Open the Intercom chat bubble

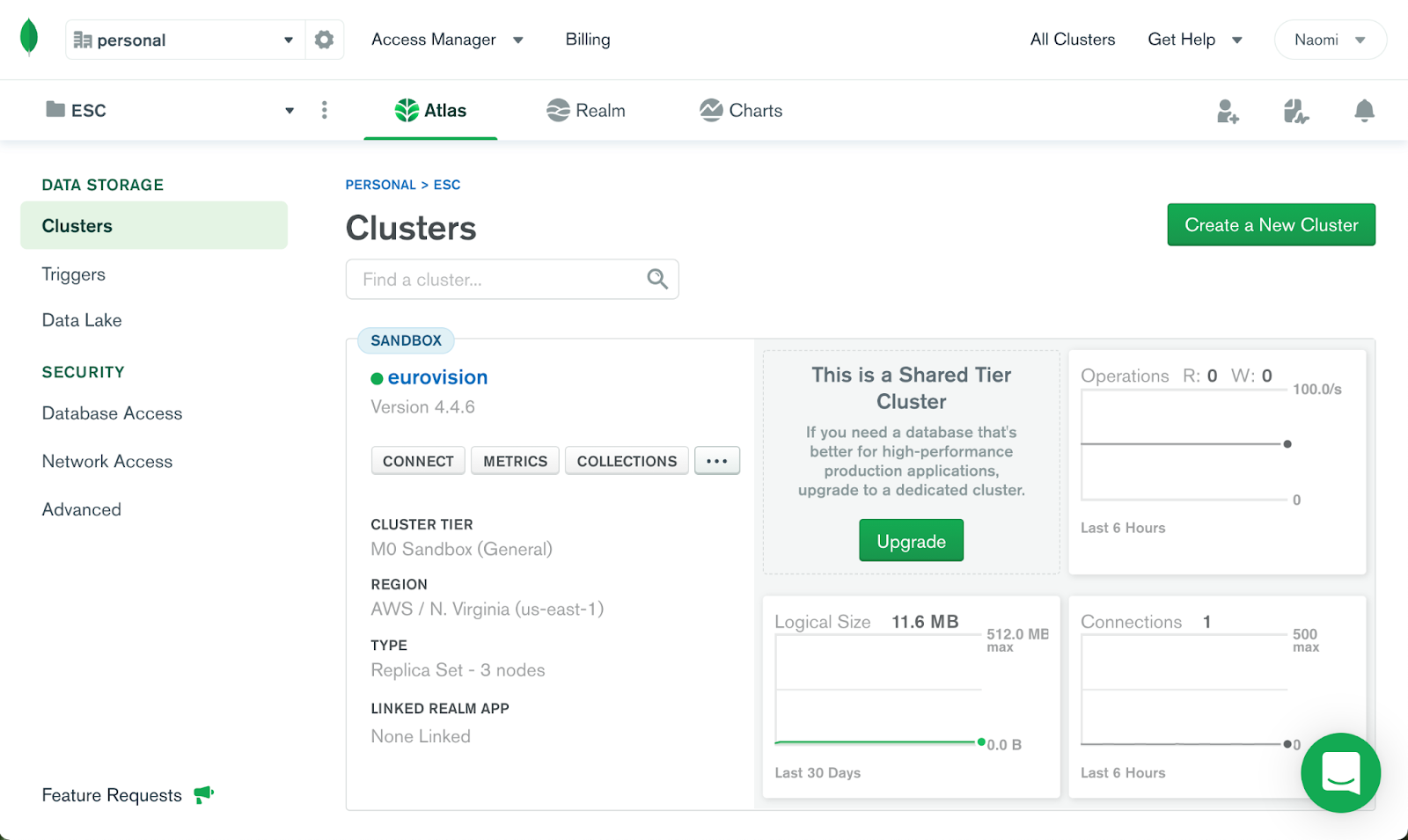click(1340, 772)
